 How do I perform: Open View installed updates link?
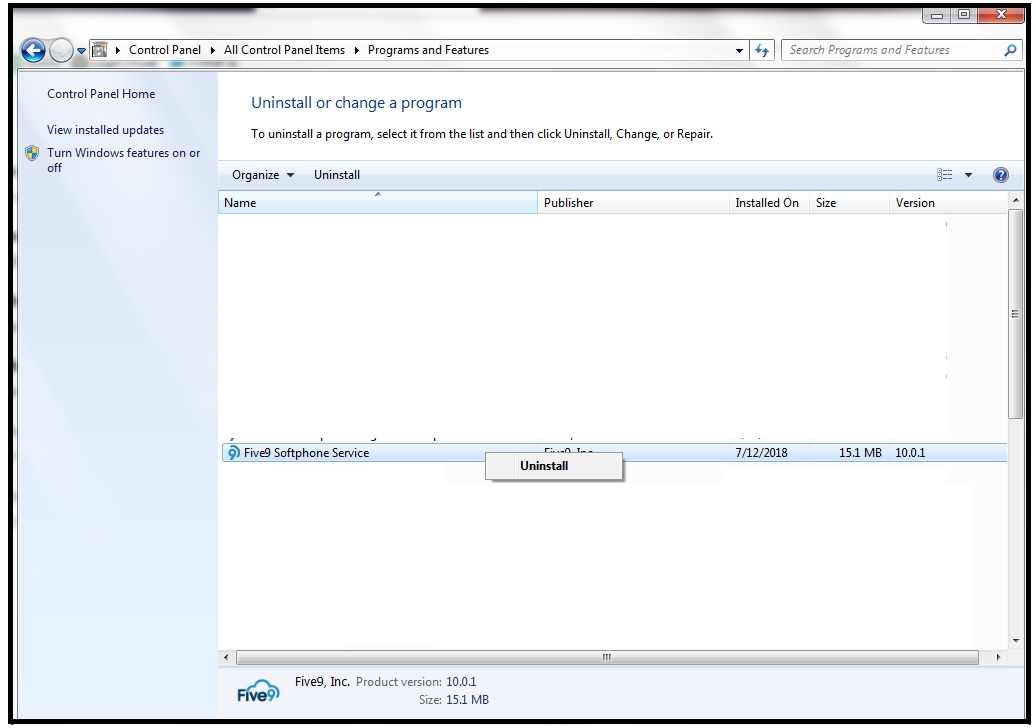pyautogui.click(x=105, y=130)
